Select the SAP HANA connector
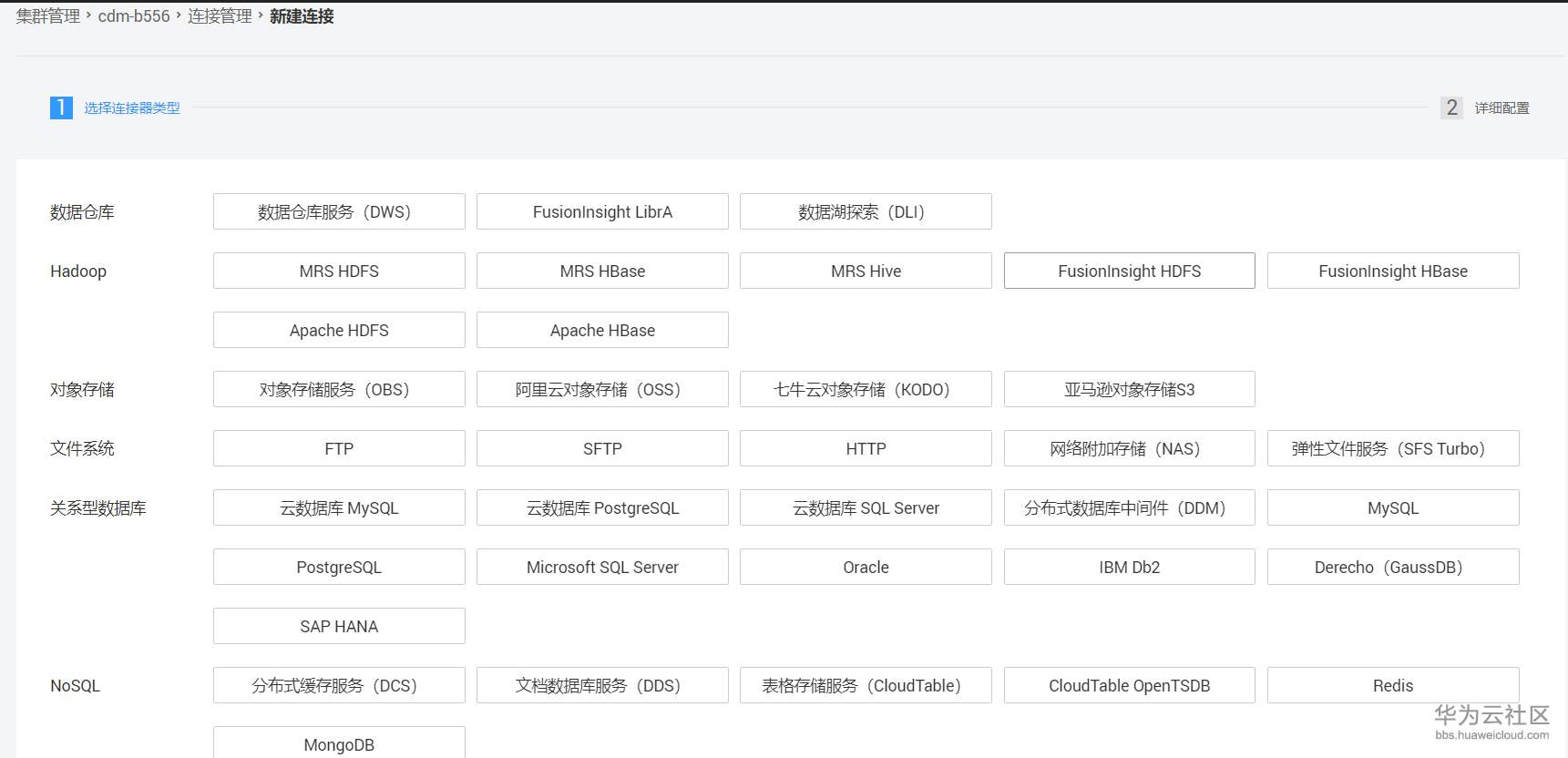1568x758 pixels. pos(339,626)
